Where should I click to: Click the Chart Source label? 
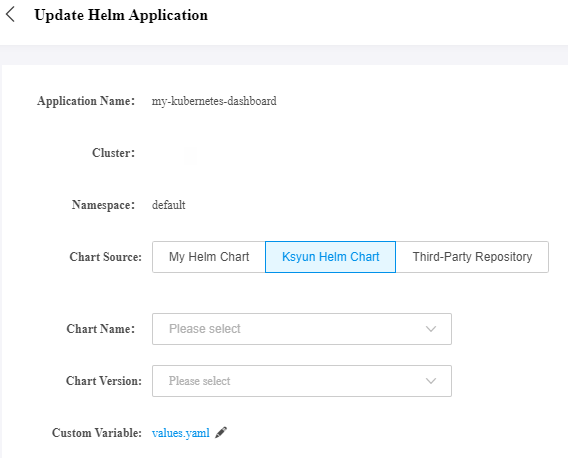105,257
